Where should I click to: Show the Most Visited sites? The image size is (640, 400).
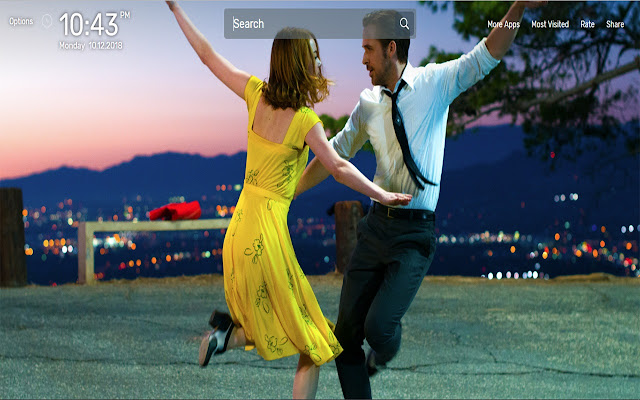[x=550, y=24]
